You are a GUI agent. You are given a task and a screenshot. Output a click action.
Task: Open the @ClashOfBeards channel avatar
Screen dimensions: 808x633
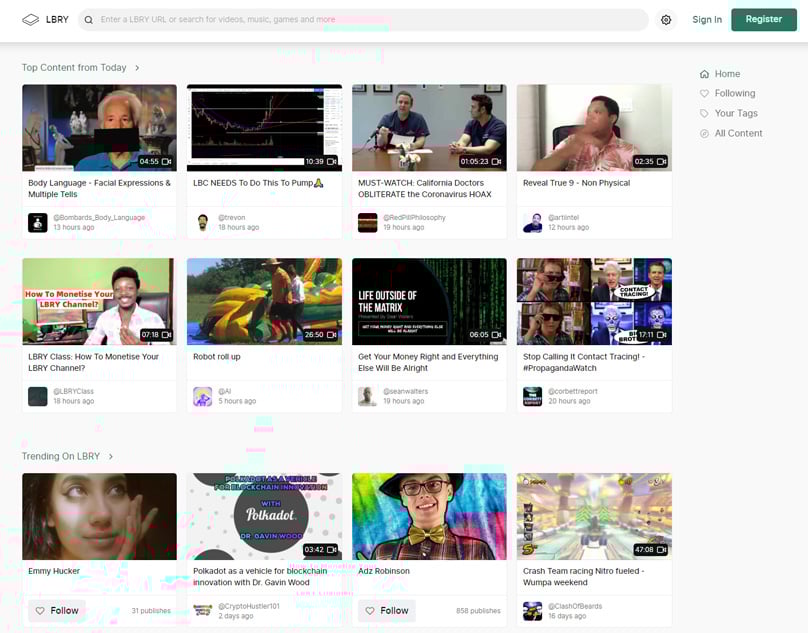(x=532, y=611)
